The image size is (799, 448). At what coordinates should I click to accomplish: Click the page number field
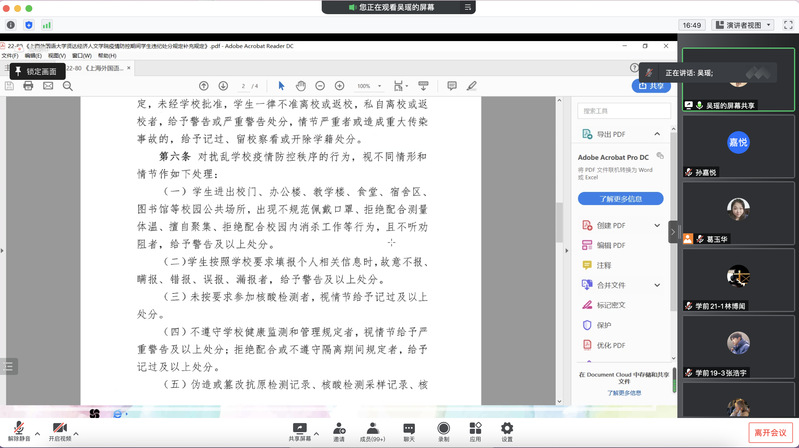pyautogui.click(x=244, y=86)
